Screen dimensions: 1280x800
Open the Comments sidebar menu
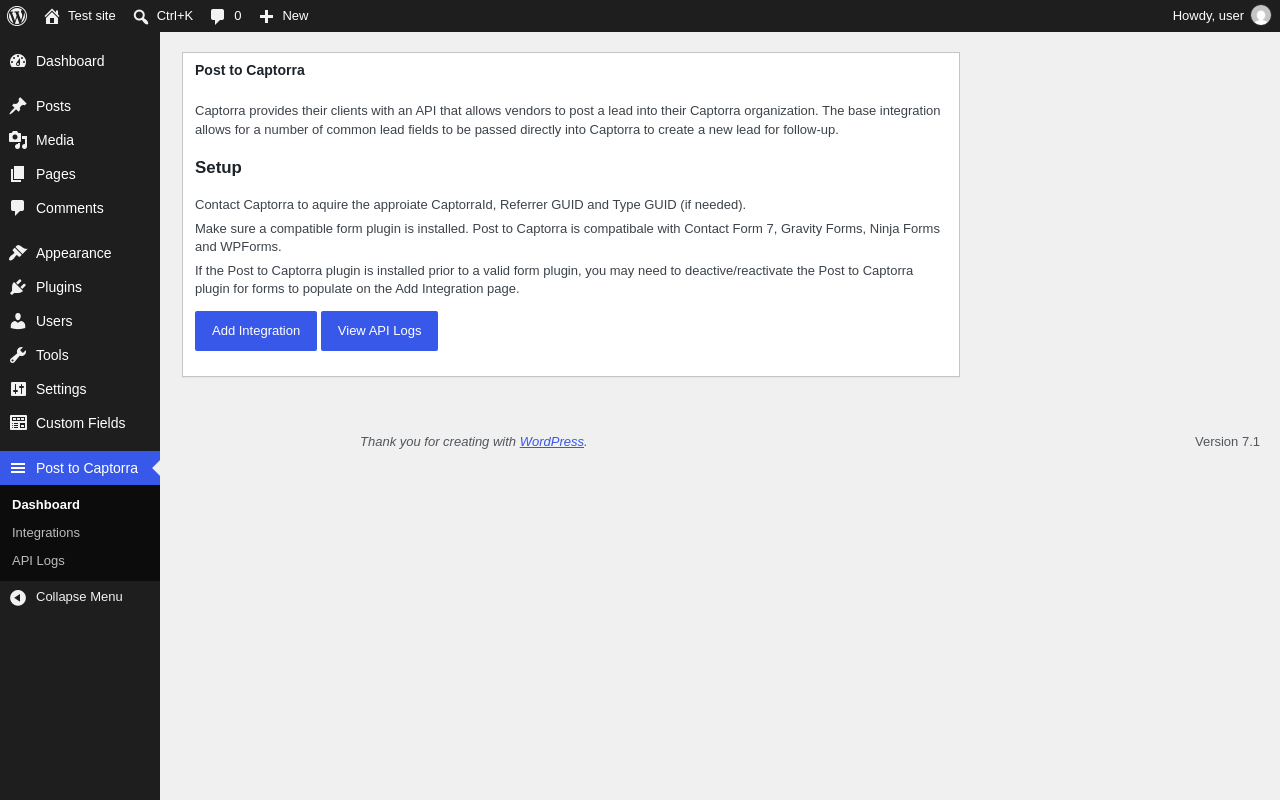(80, 208)
